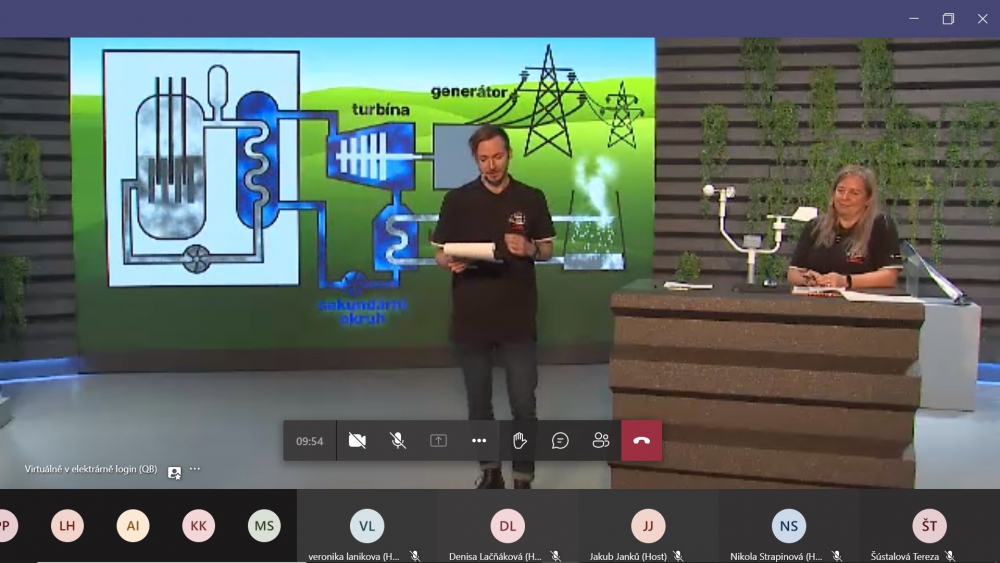
Task: Show the participants list
Action: click(x=601, y=441)
